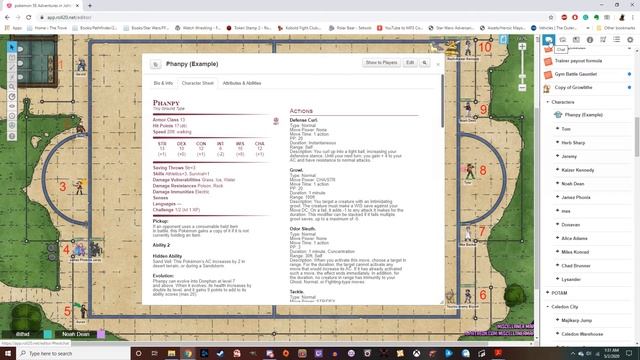640x360 pixels.
Task: Reload the page in browser
Action: tap(28, 18)
